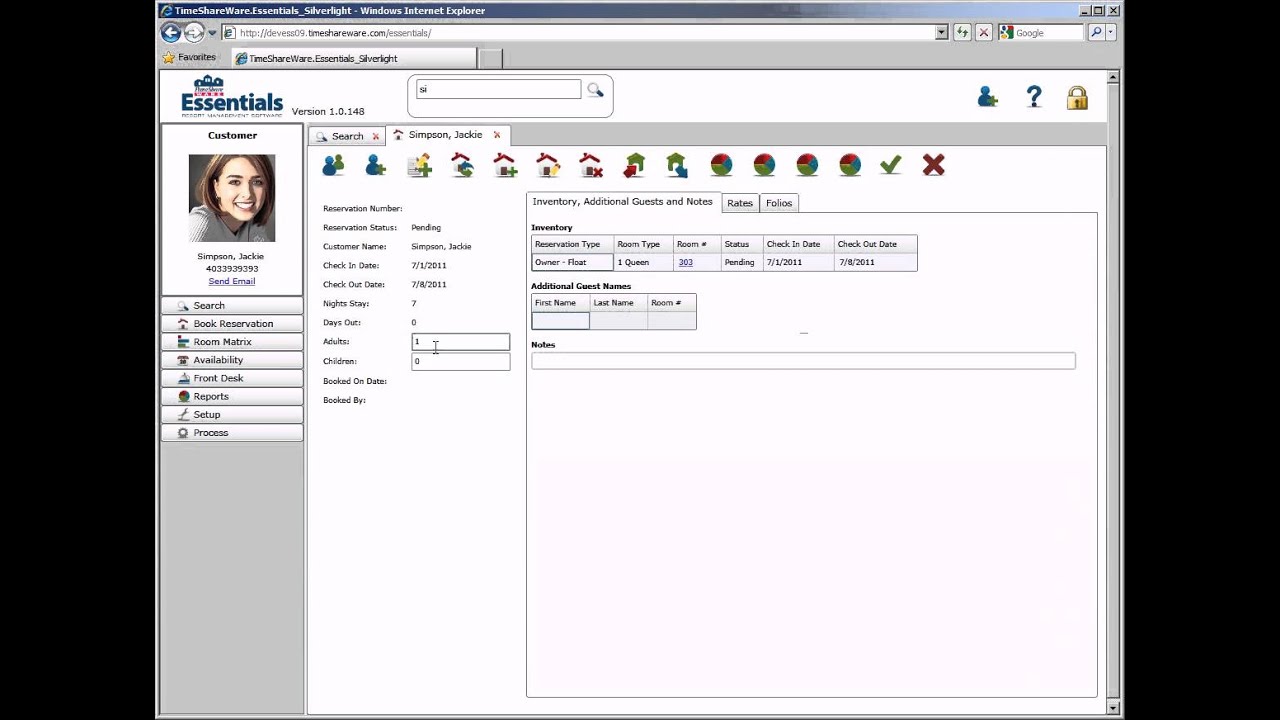Click room number 303 link

coord(685,262)
